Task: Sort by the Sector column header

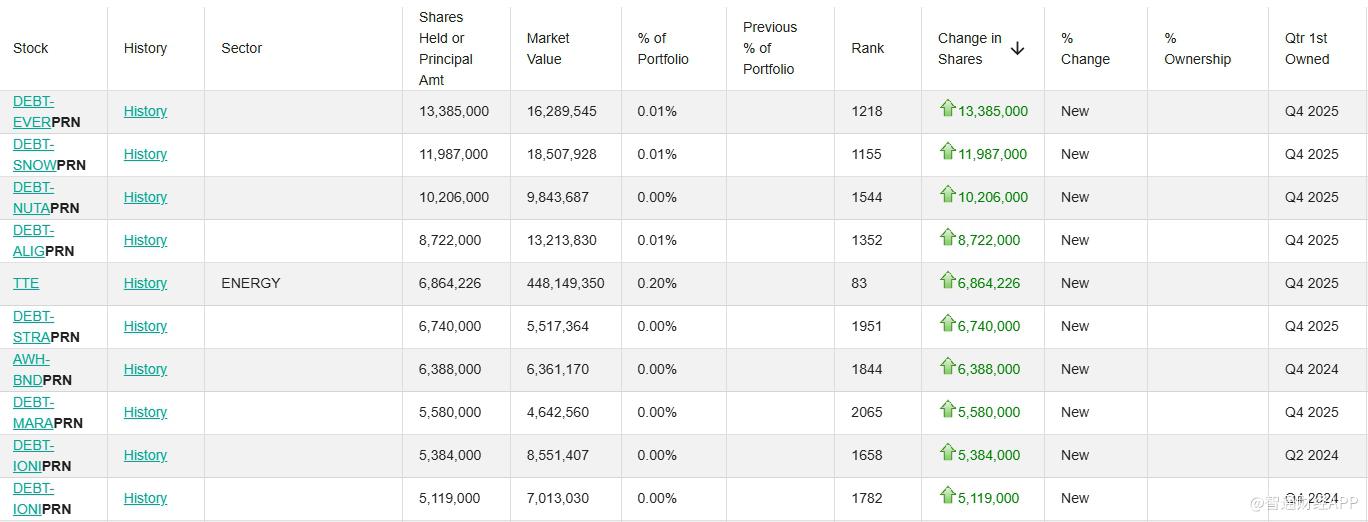Action: (241, 48)
